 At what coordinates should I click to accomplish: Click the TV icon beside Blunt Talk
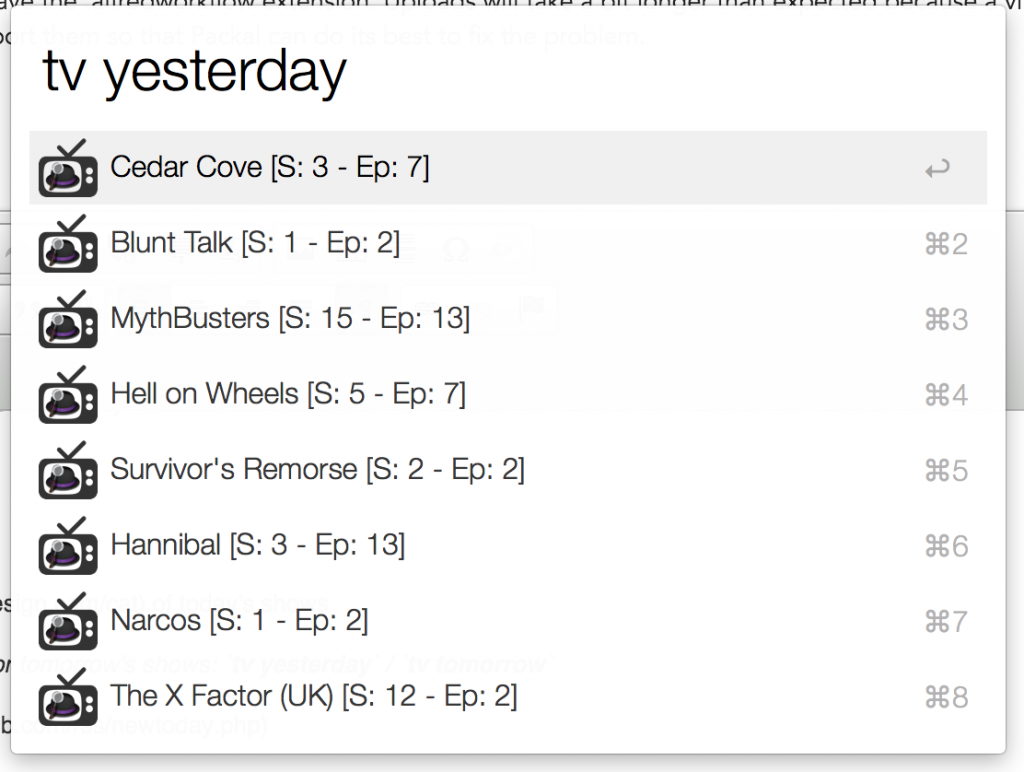click(x=68, y=244)
